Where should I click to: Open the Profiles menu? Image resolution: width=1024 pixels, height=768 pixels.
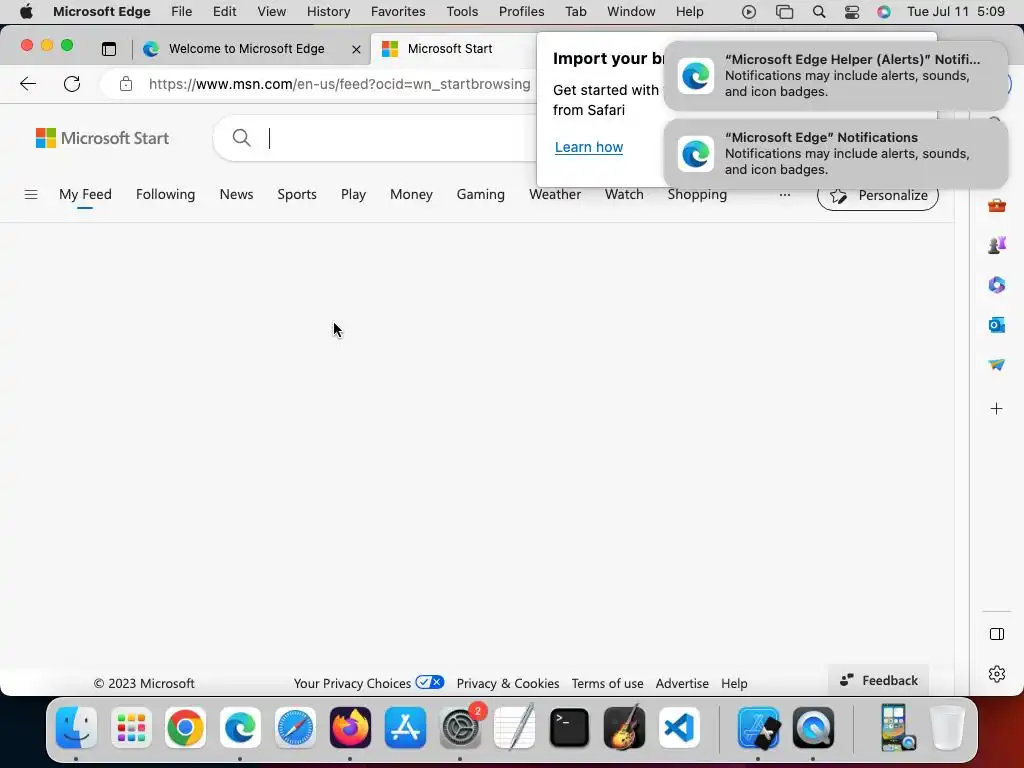point(522,12)
